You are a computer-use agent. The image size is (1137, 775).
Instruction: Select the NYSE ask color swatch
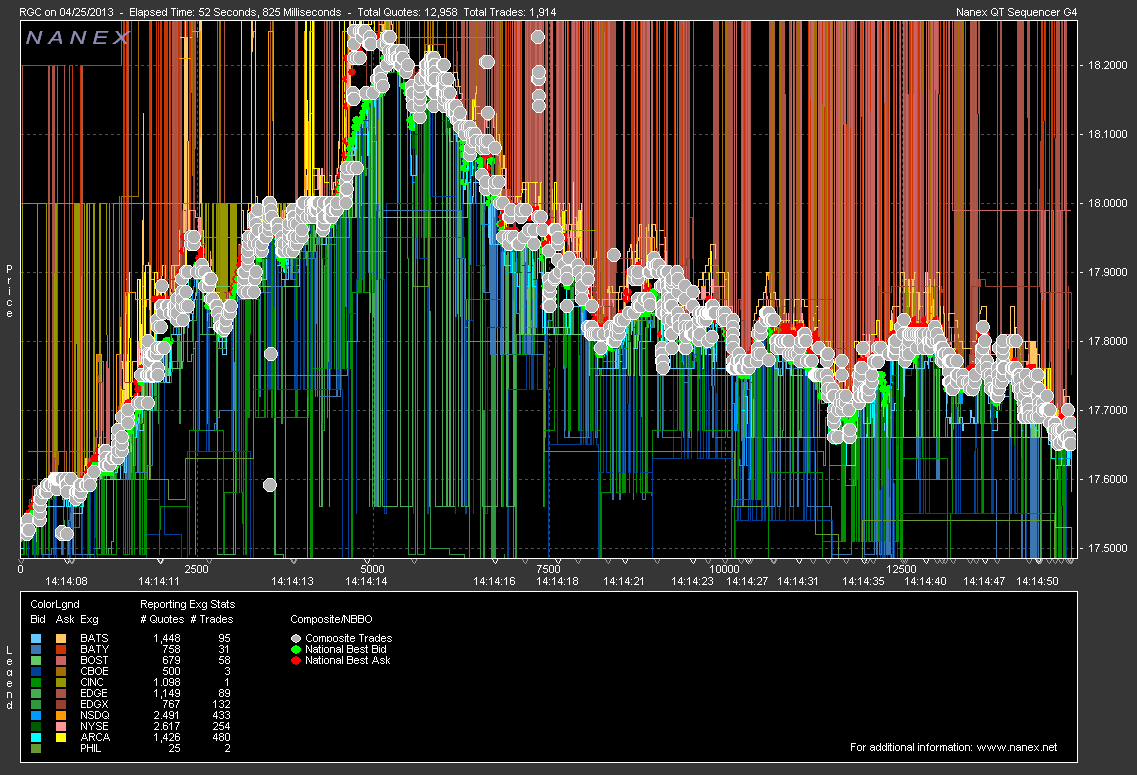point(61,726)
